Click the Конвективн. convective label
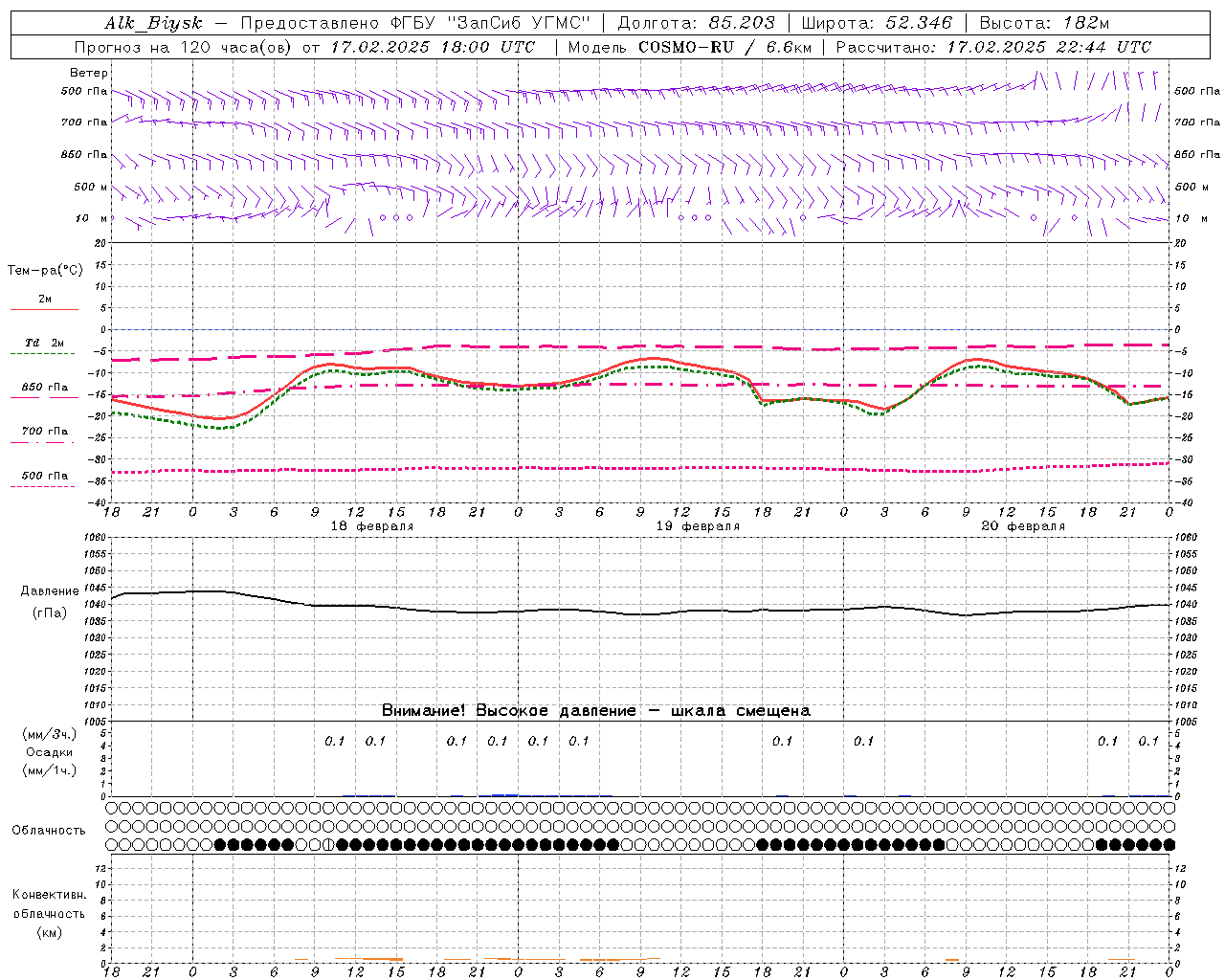The width and height of the screenshot is (1225, 980). click(49, 895)
